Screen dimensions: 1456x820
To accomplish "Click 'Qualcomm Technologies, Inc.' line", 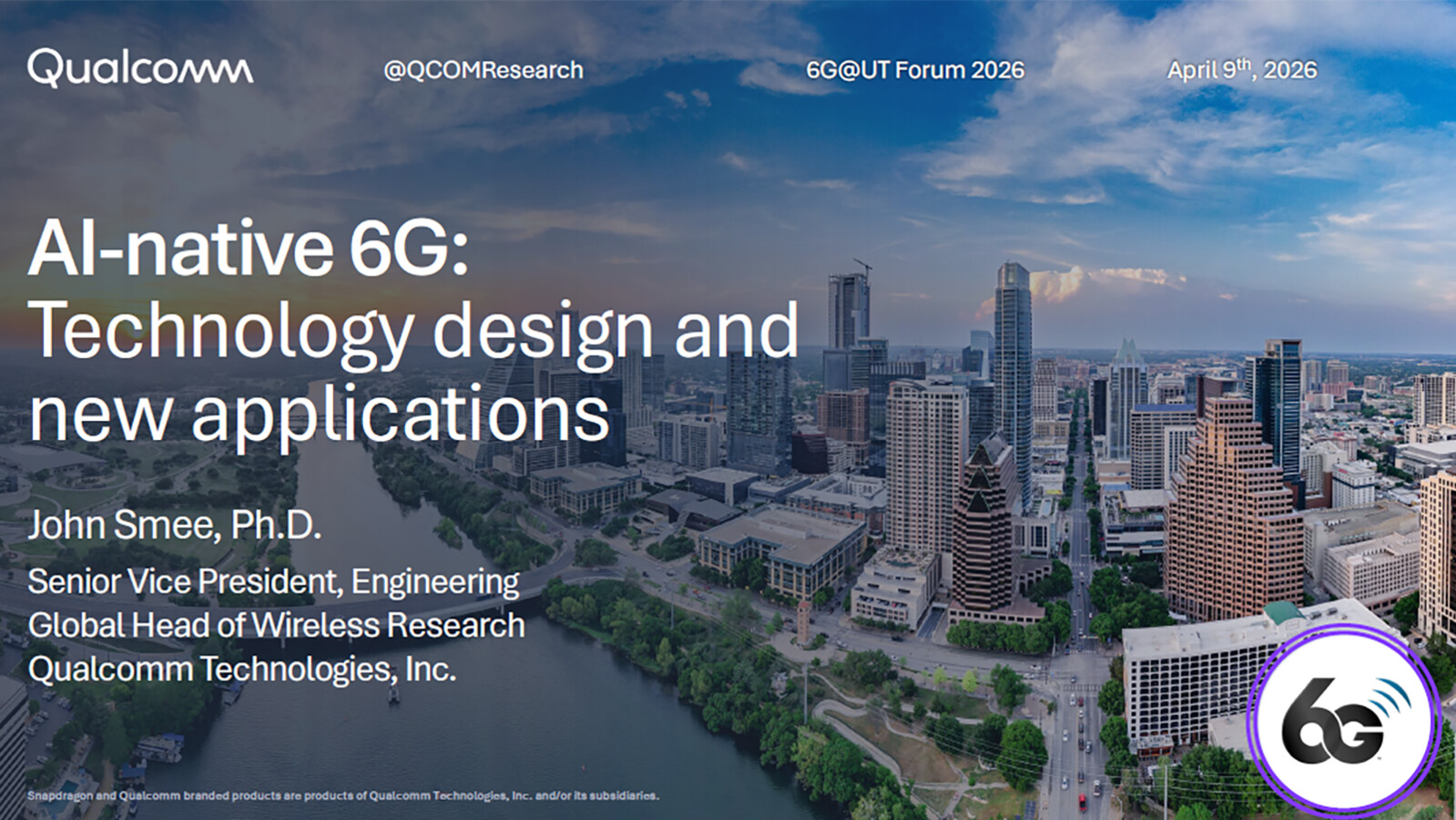I will coord(241,670).
